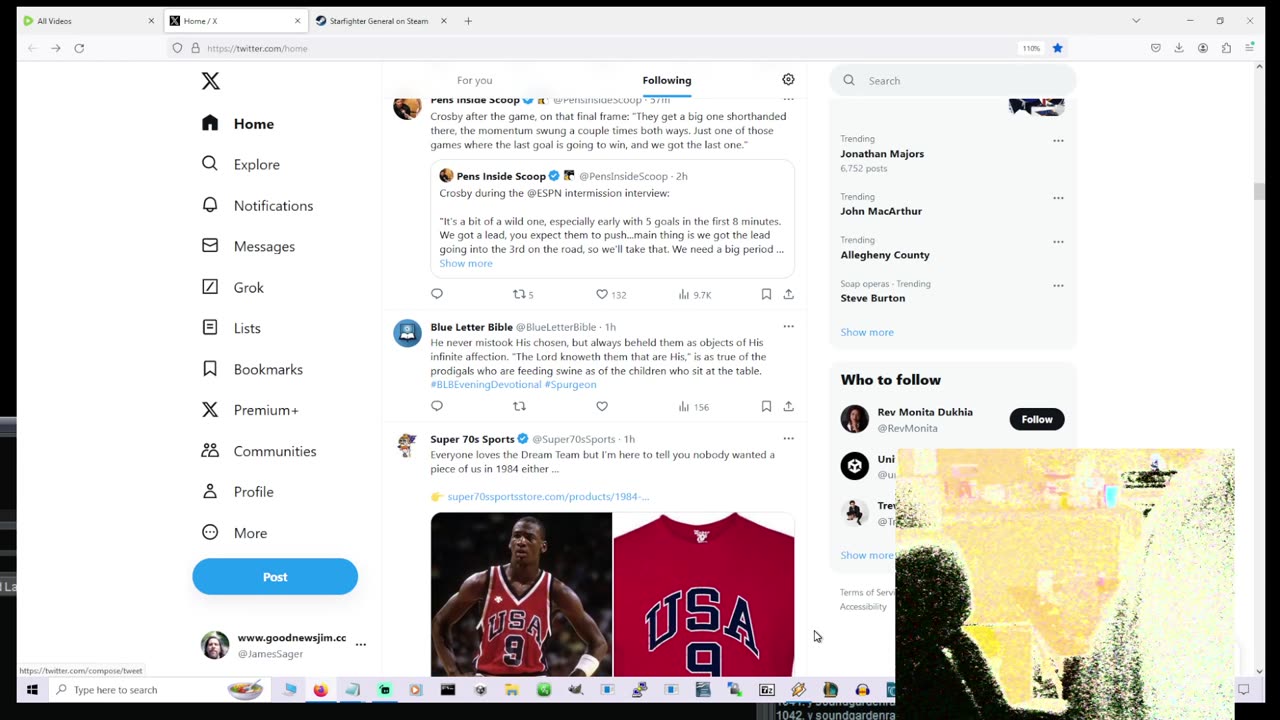Open the list all tabs dropdown

tap(1136, 20)
